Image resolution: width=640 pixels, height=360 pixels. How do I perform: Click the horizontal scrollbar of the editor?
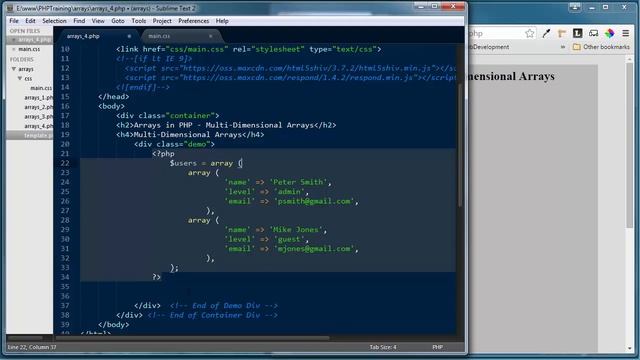tap(192, 338)
